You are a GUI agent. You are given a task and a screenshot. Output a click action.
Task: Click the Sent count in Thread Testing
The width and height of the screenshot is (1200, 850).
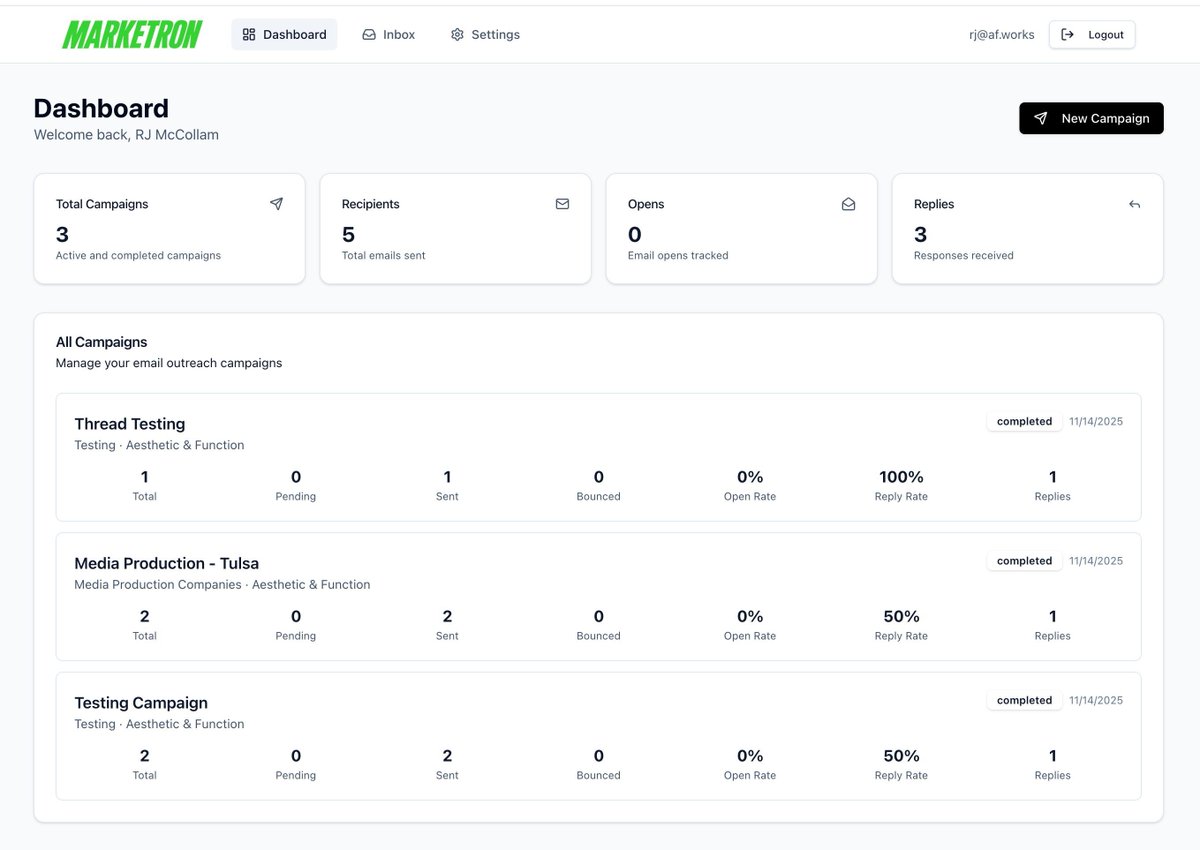pos(447,477)
